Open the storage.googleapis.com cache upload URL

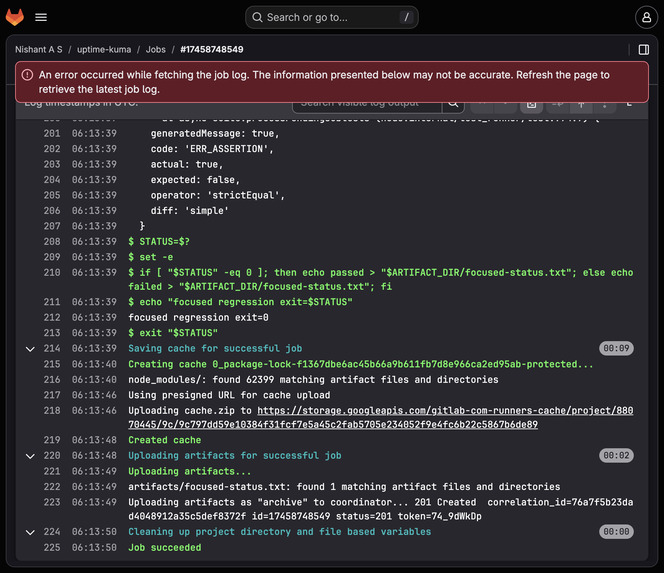click(381, 418)
